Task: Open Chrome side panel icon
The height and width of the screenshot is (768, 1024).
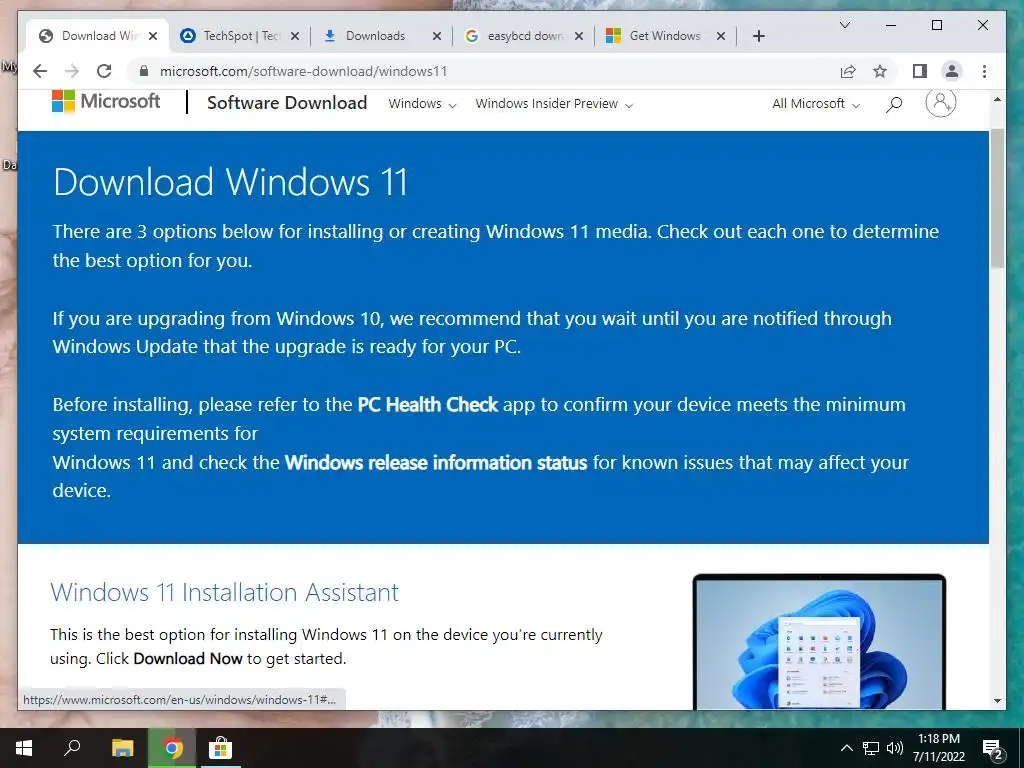Action: (x=920, y=71)
